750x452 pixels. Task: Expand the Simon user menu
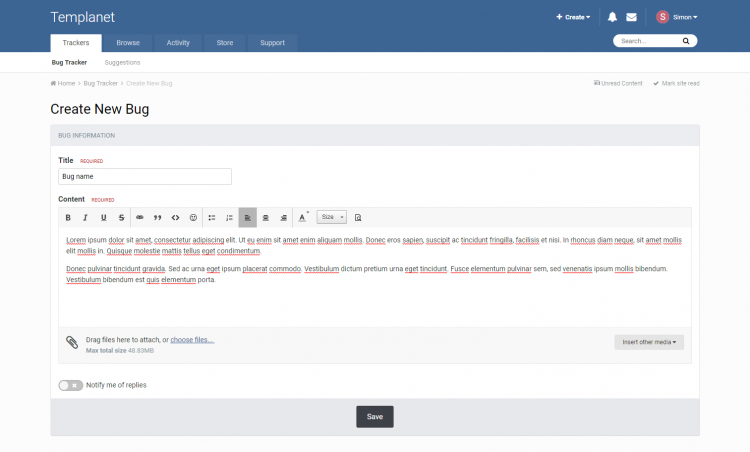pyautogui.click(x=685, y=17)
